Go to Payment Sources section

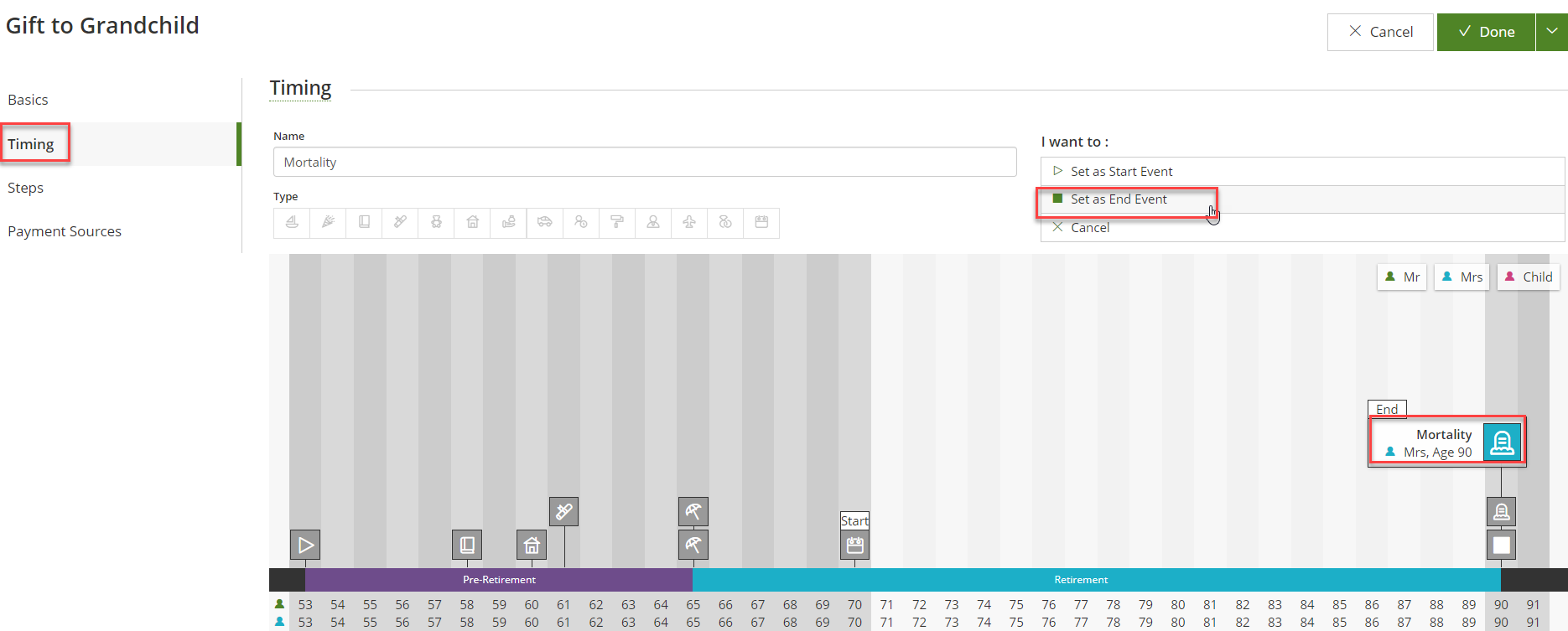point(65,231)
